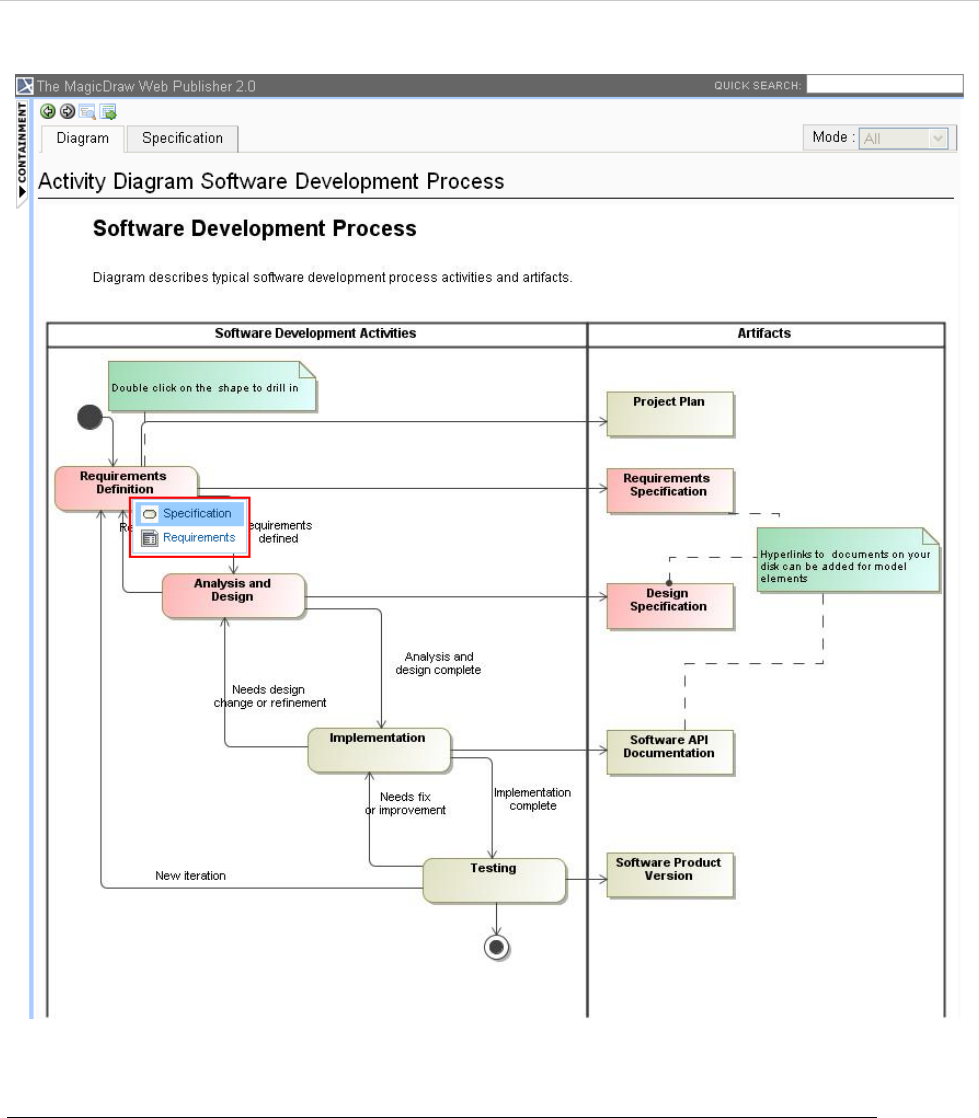
Task: Click the 'Double click on the shape' note
Action: click(212, 386)
